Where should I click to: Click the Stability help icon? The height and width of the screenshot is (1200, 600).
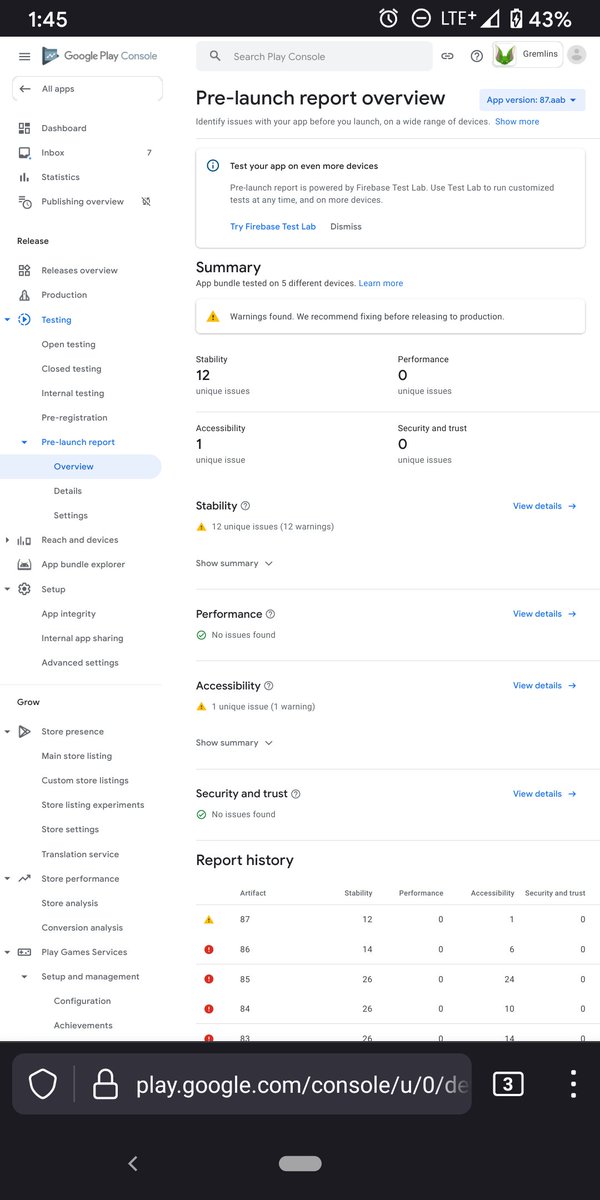(x=246, y=506)
